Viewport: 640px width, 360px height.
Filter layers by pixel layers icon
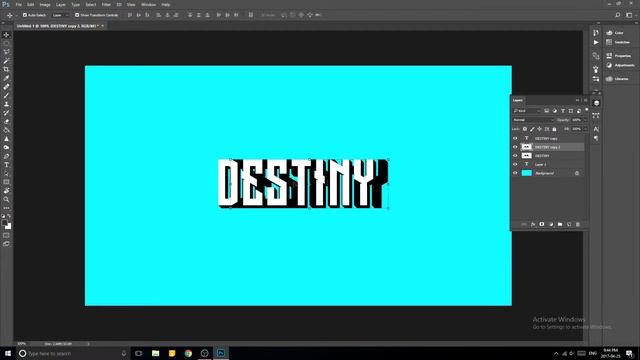(547, 111)
